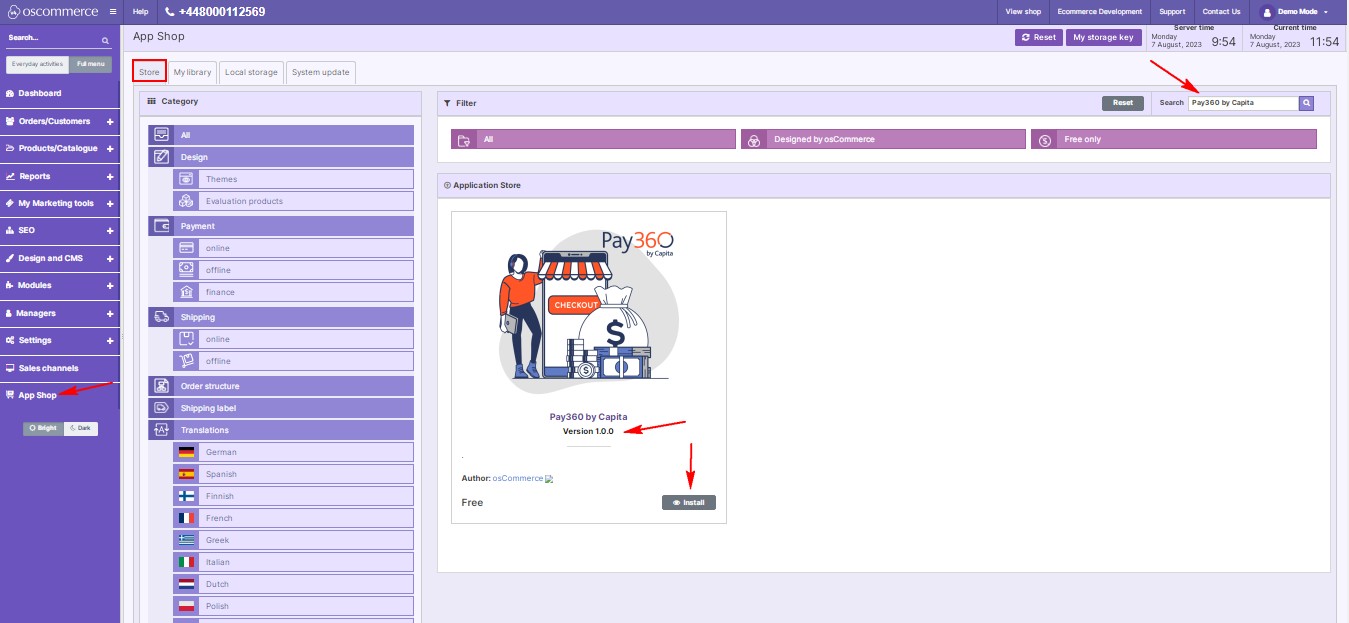Choose the offline cash icon under Payment
This screenshot has width=1349, height=623.
click(185, 270)
